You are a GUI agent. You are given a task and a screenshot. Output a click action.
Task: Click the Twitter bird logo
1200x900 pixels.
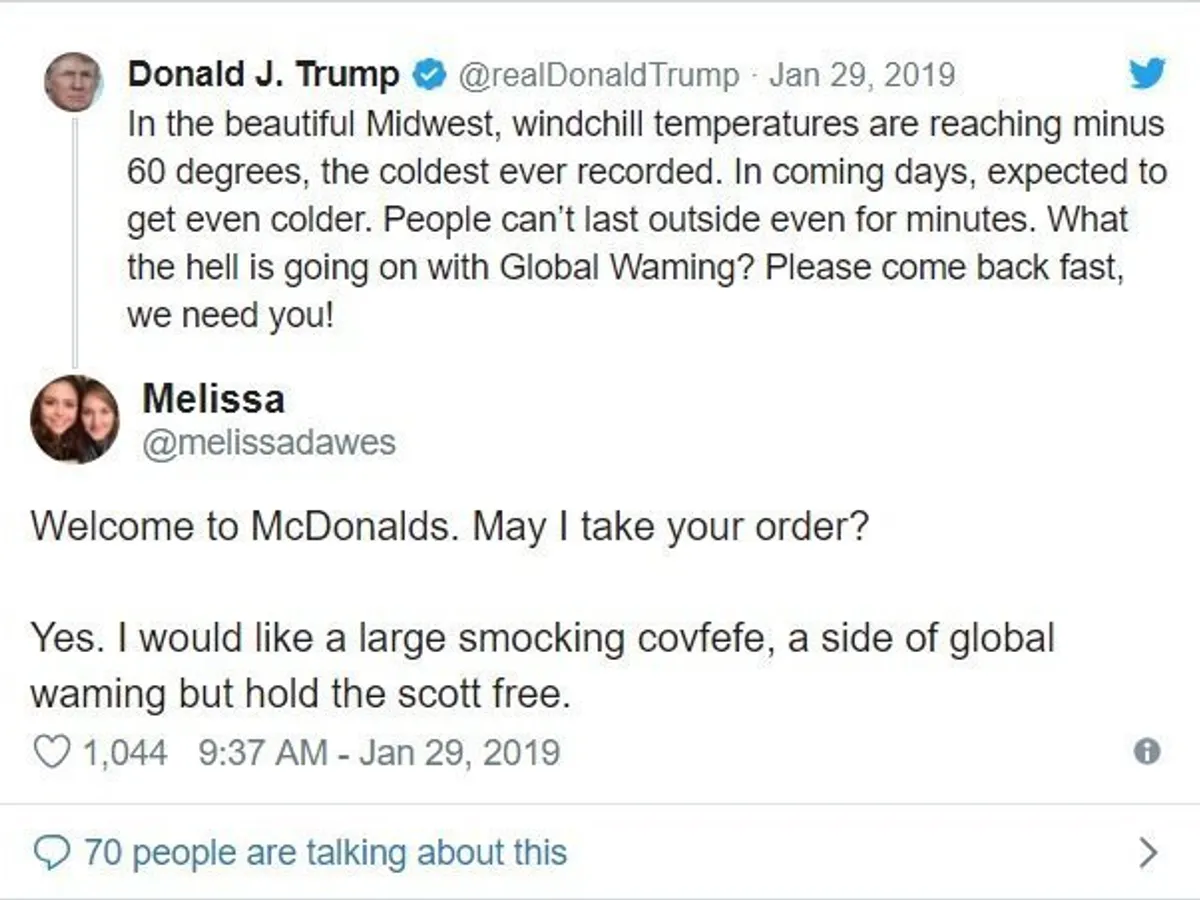(x=1147, y=73)
